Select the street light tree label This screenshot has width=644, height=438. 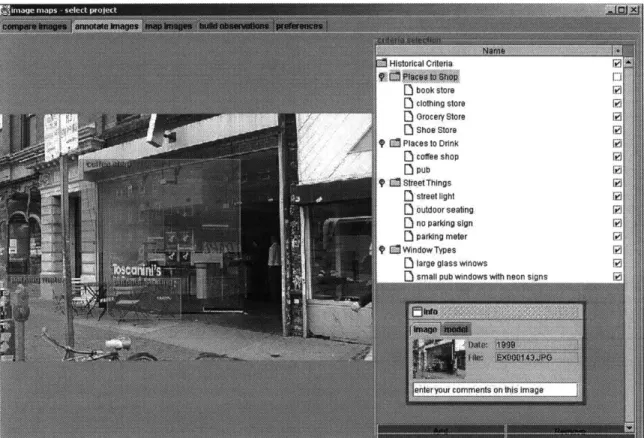(435, 196)
